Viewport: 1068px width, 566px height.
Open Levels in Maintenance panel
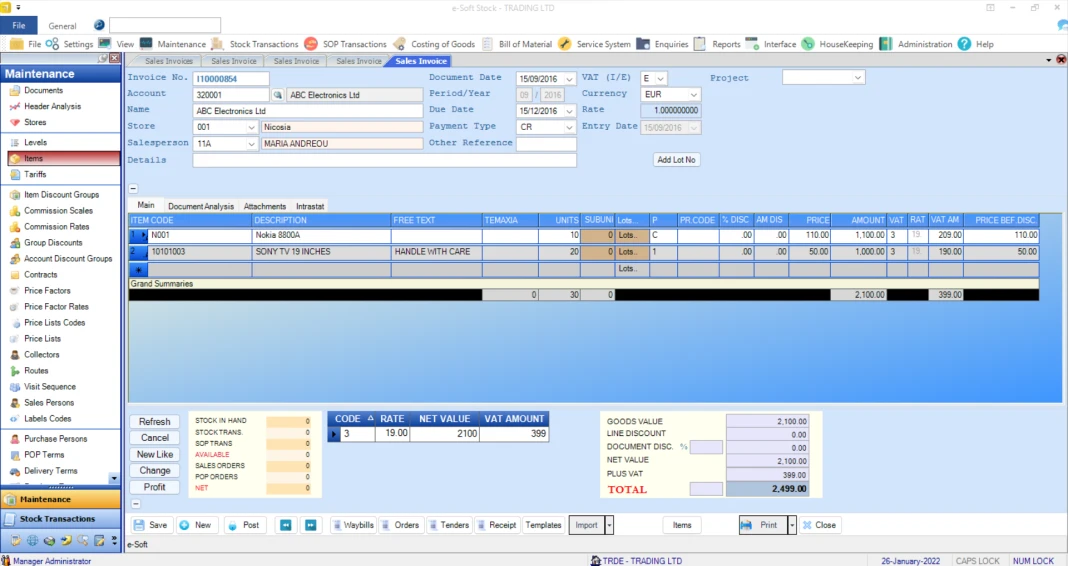click(35, 142)
